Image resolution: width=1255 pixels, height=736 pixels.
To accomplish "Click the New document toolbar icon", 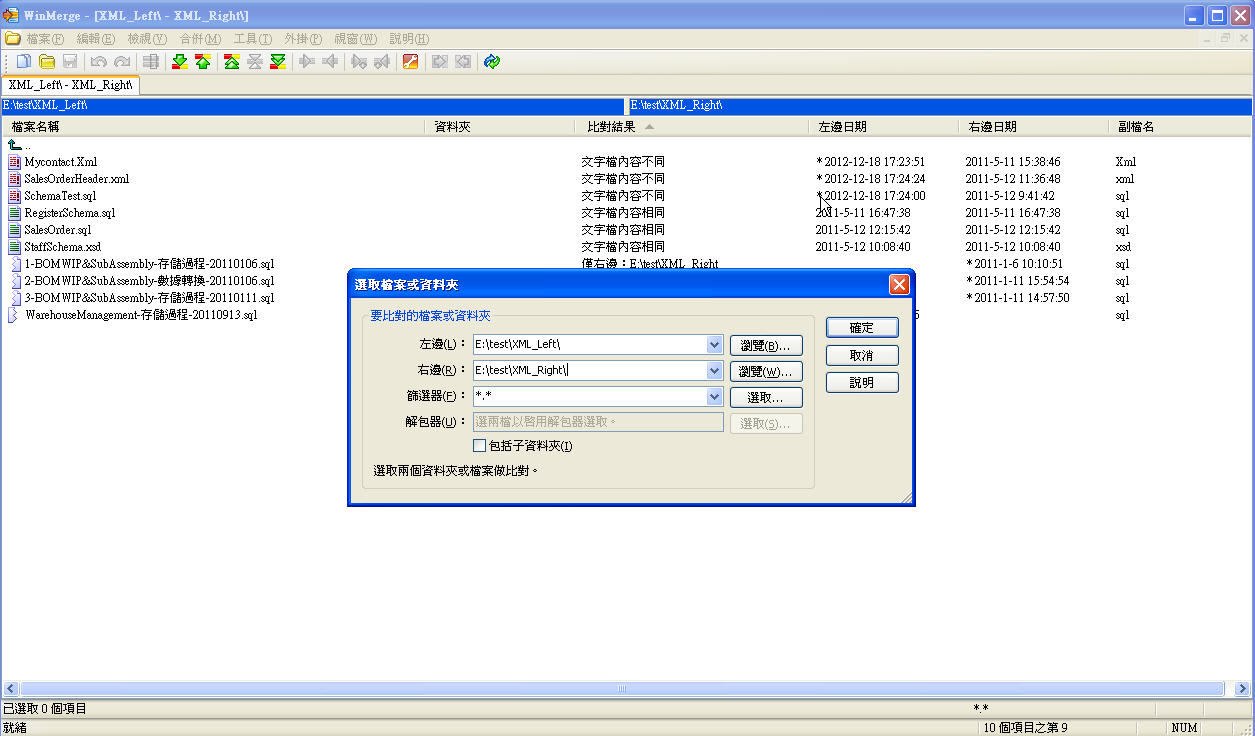I will pos(23,62).
